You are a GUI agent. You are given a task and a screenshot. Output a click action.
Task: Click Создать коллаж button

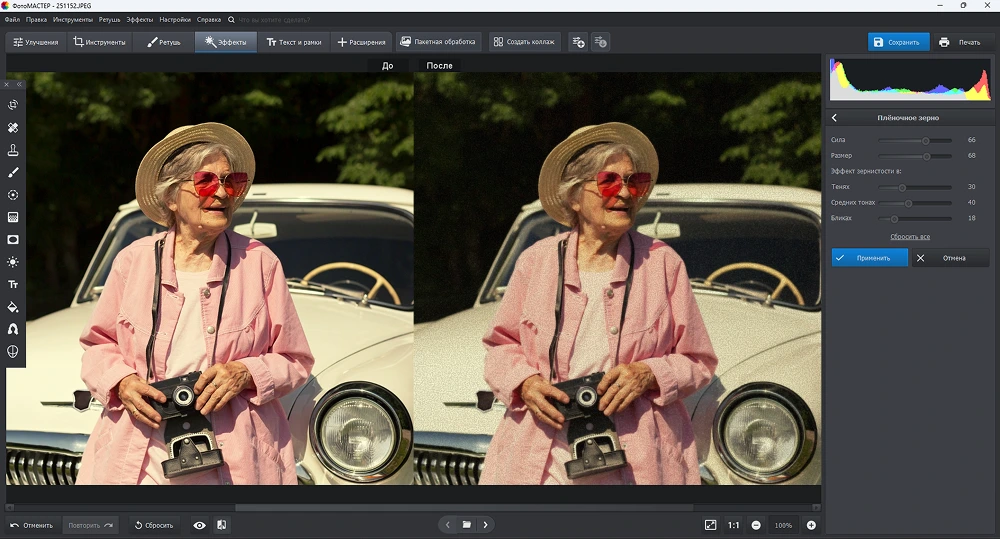tap(524, 42)
